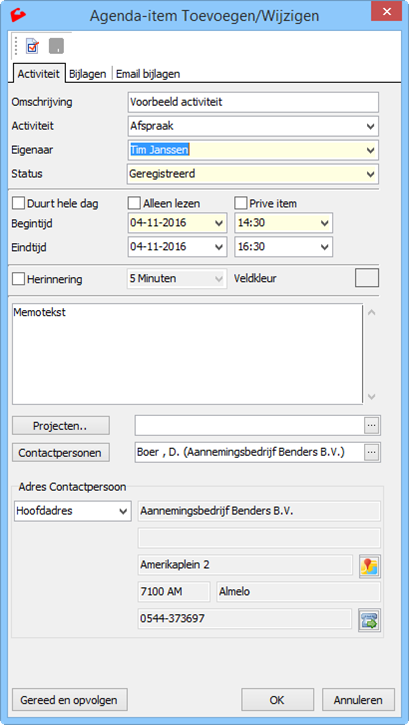This screenshot has height=725, width=409.
Task: Click the Veldkleur color swatch
Action: (367, 278)
